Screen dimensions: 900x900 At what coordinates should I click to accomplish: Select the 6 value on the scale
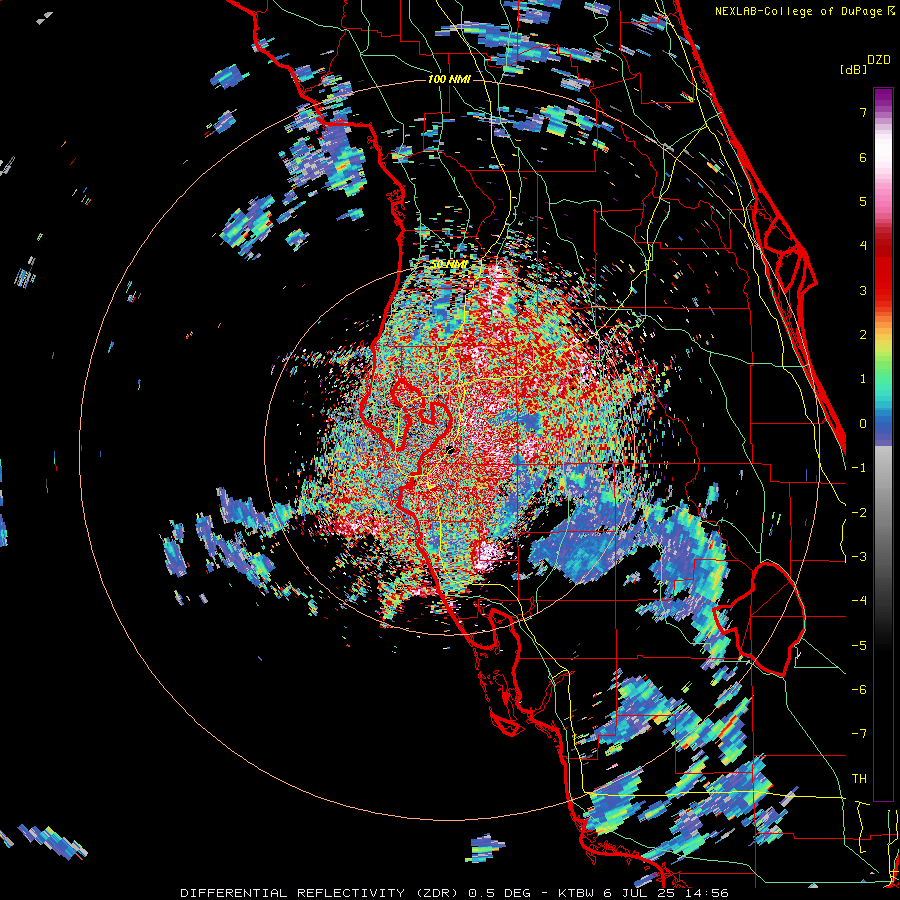[x=863, y=157]
